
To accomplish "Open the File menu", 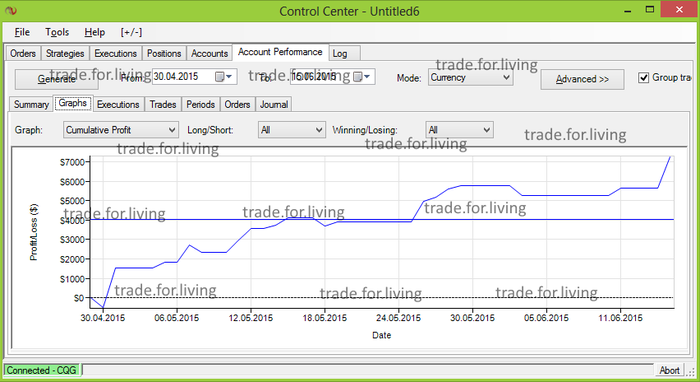I will pyautogui.click(x=22, y=32).
